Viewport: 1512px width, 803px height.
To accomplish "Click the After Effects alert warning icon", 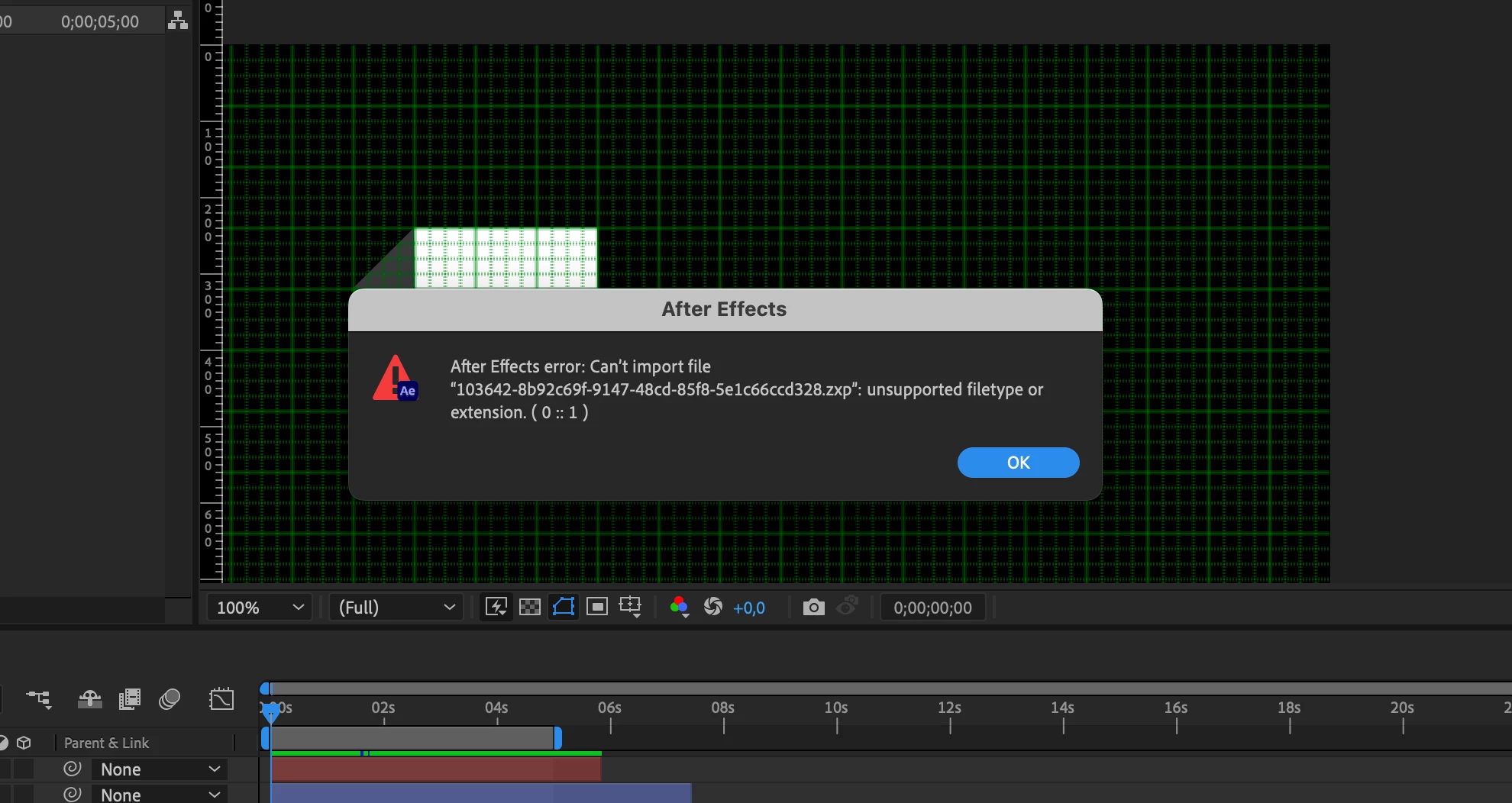I will point(396,379).
